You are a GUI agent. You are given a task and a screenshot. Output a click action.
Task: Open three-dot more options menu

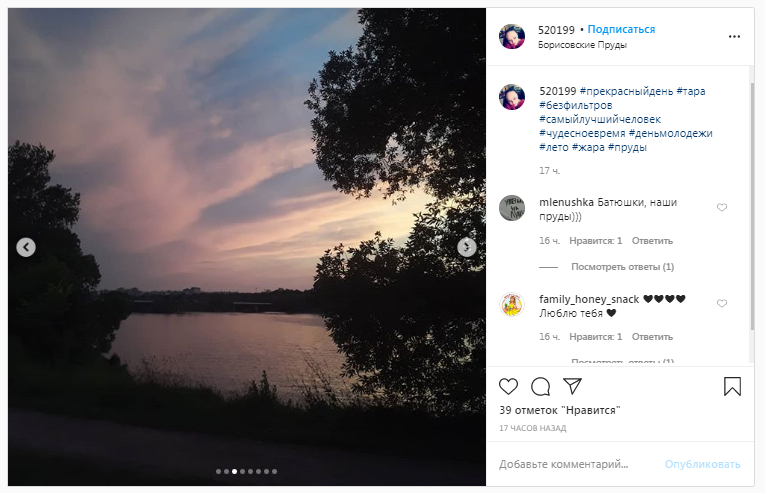click(x=734, y=36)
